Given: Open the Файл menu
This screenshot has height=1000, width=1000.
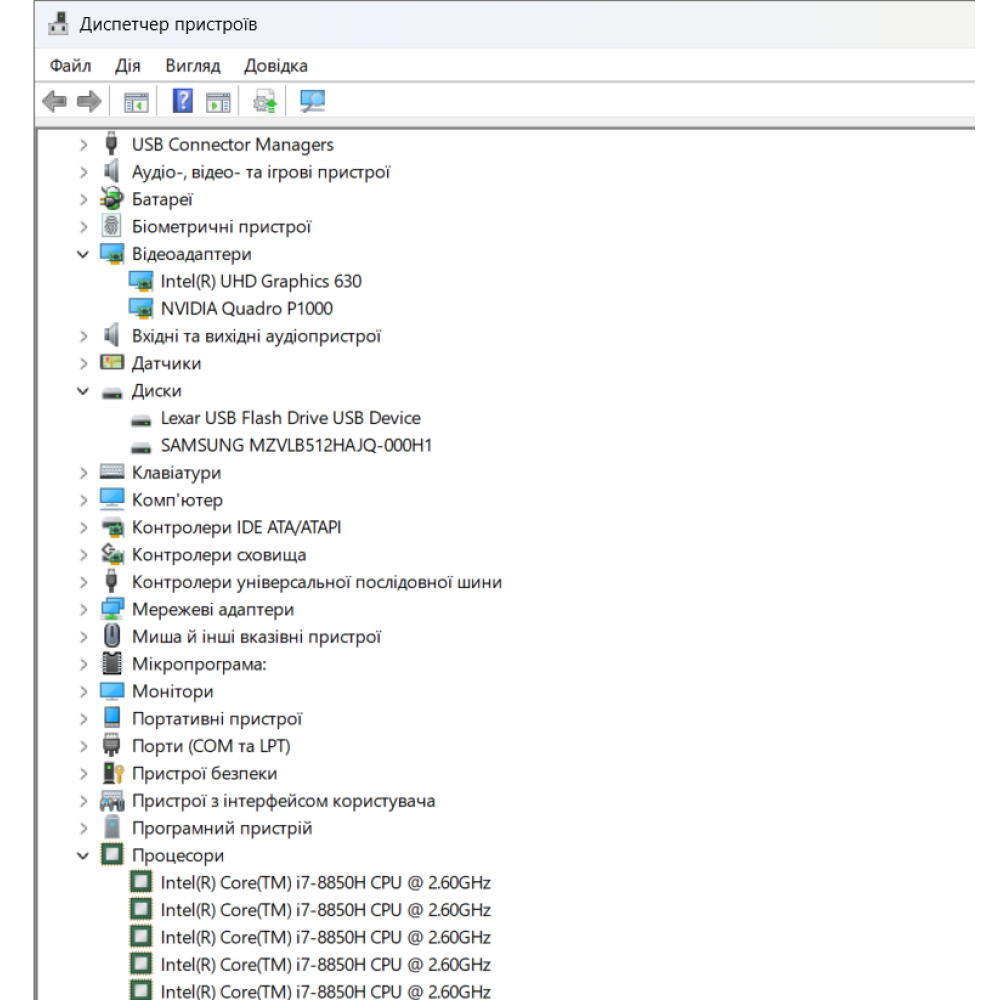Looking at the screenshot, I should [x=71, y=66].
